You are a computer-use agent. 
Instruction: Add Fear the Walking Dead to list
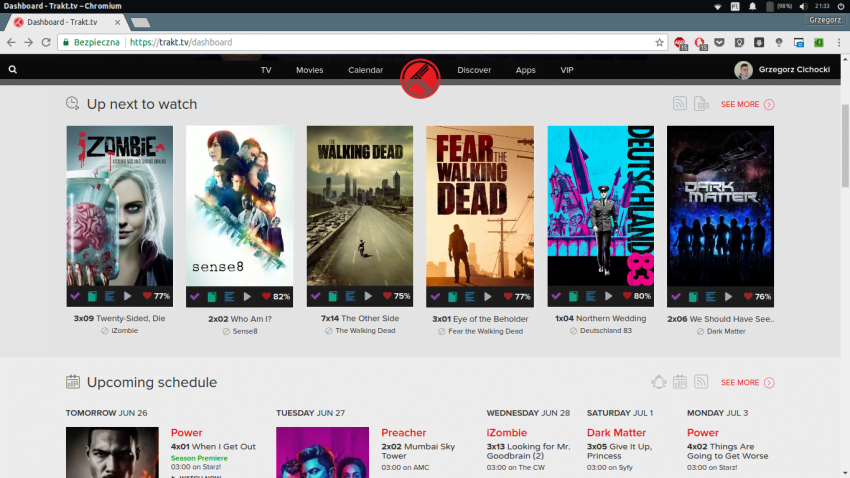click(x=470, y=296)
